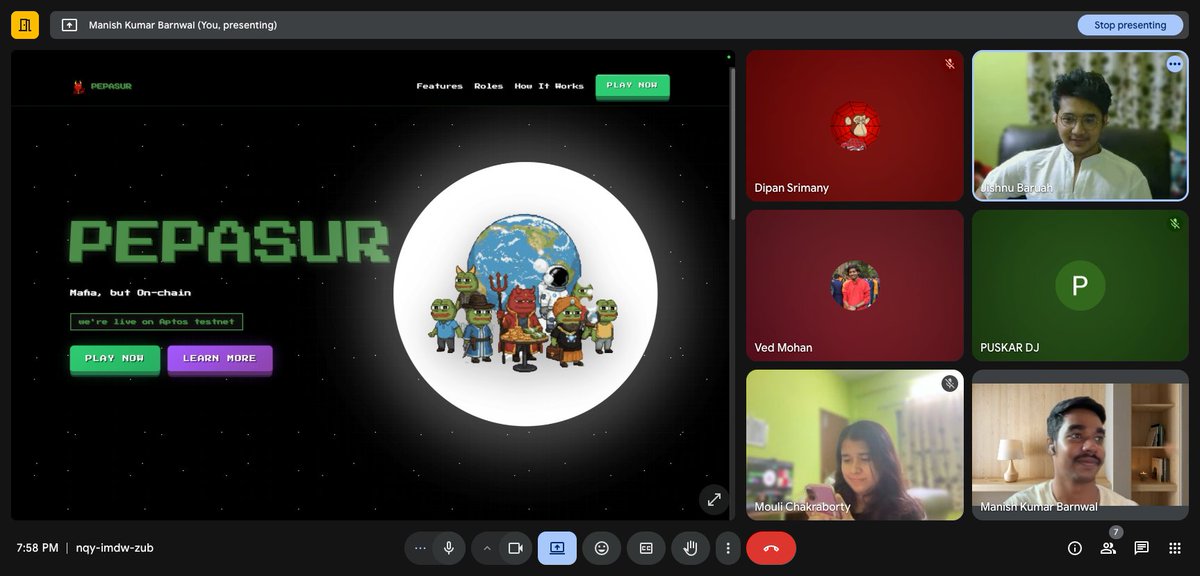
Task: Open chat with everyone
Action: point(1141,548)
